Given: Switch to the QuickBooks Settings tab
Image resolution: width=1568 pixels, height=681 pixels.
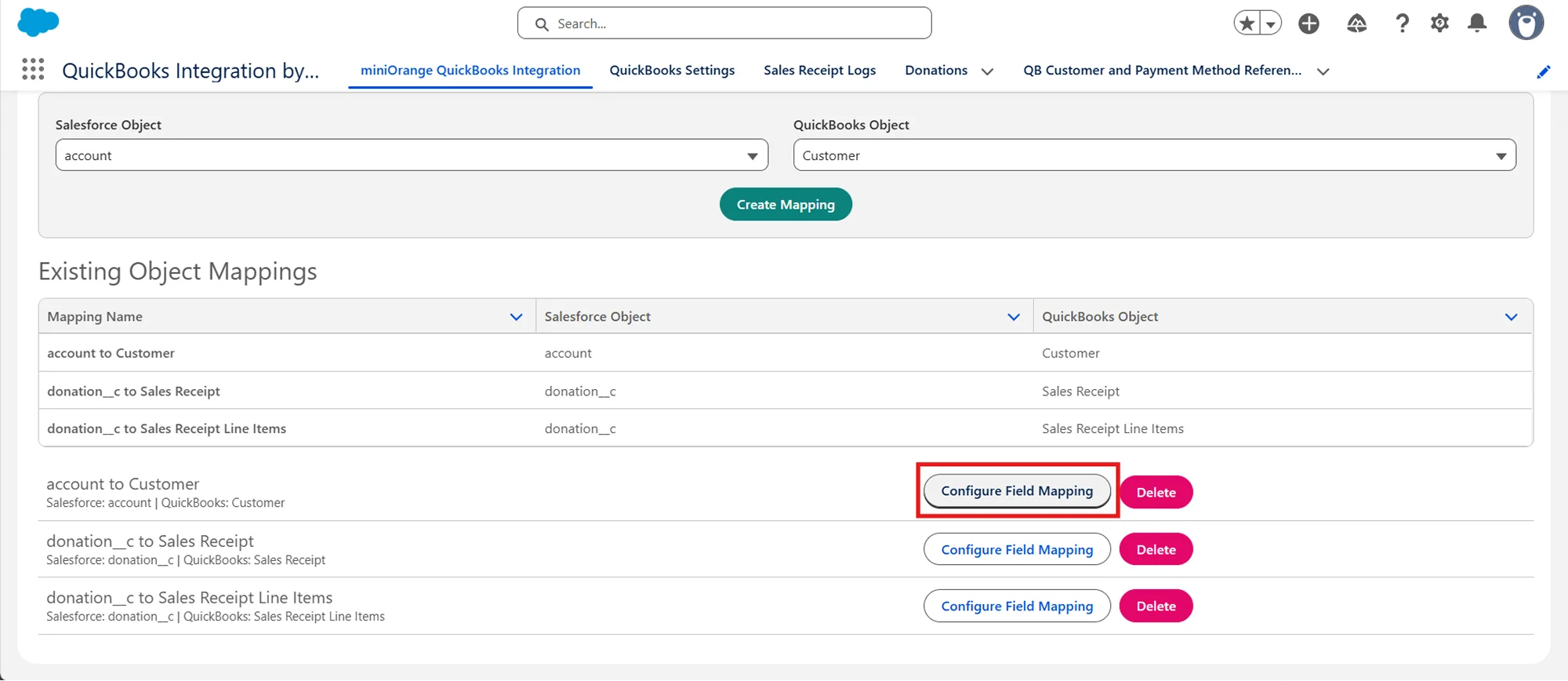Looking at the screenshot, I should tap(672, 70).
